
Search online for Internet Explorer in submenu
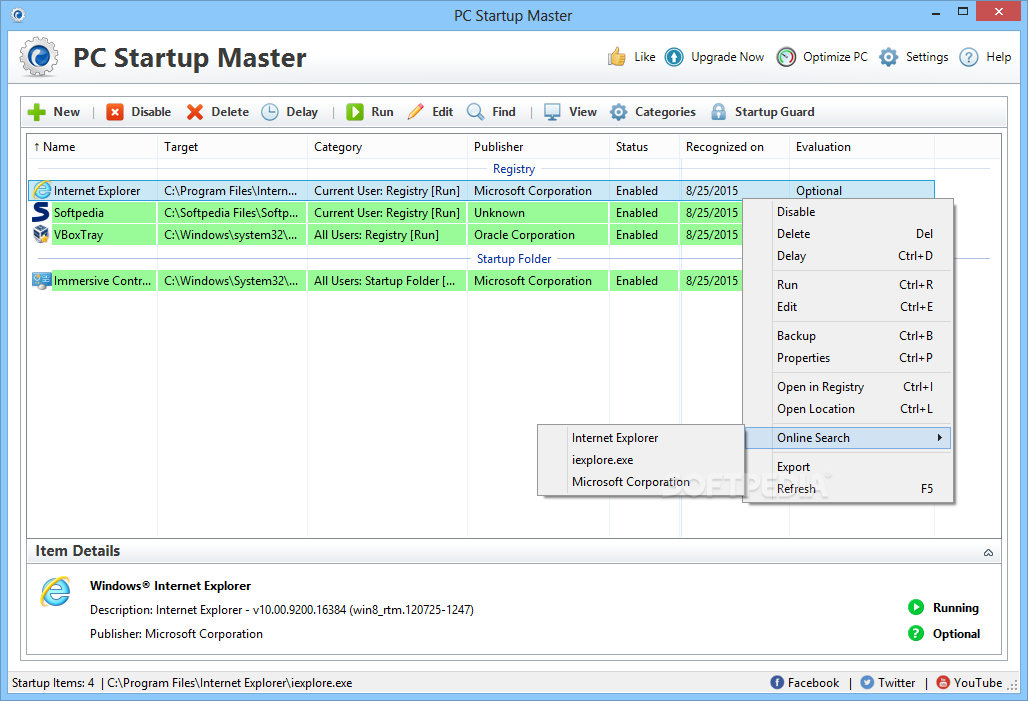pyautogui.click(x=641, y=437)
